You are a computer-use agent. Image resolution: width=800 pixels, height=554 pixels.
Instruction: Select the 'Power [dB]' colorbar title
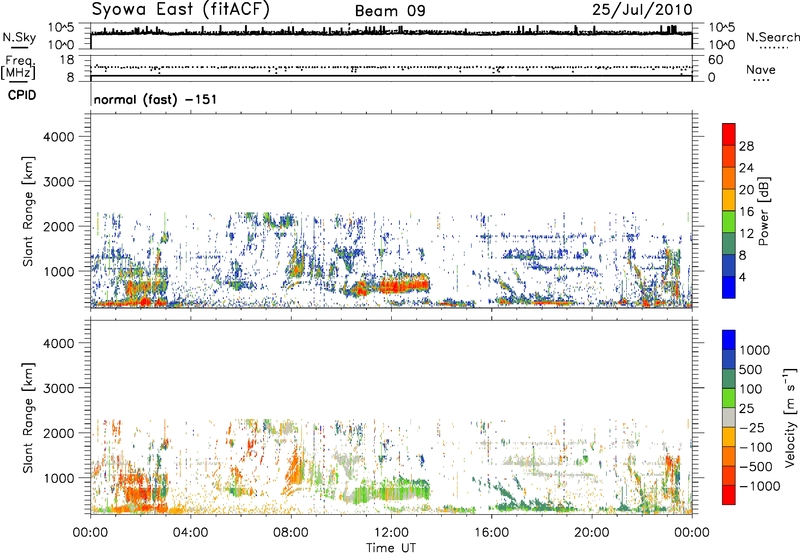[x=763, y=211]
